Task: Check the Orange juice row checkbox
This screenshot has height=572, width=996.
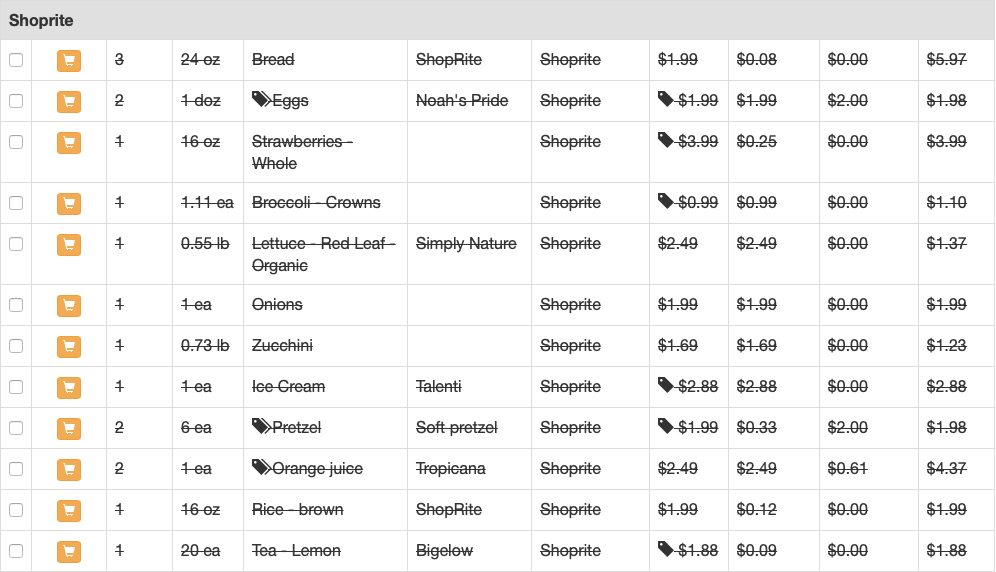Action: tap(16, 469)
